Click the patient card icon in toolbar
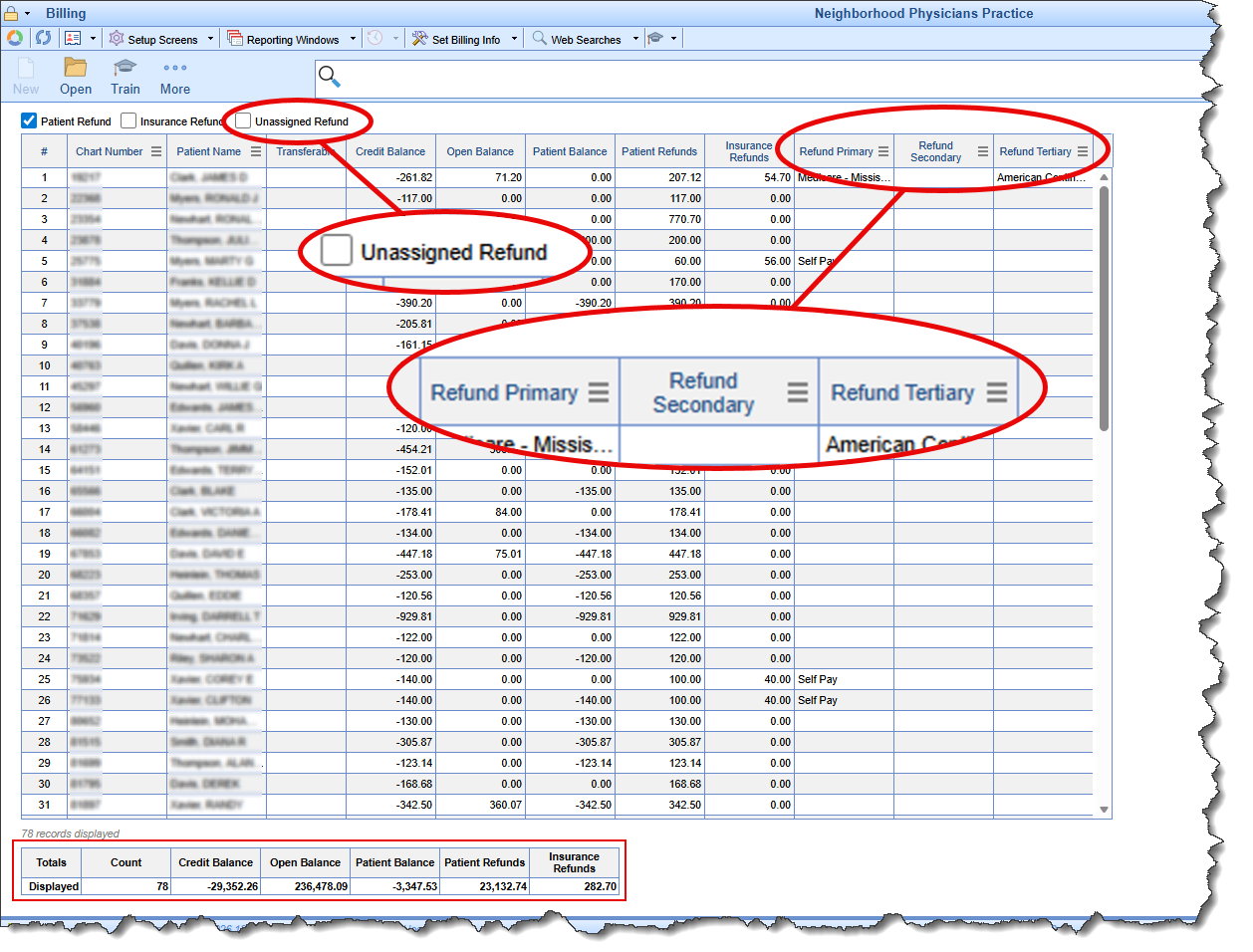The image size is (1253, 952). pos(73,38)
